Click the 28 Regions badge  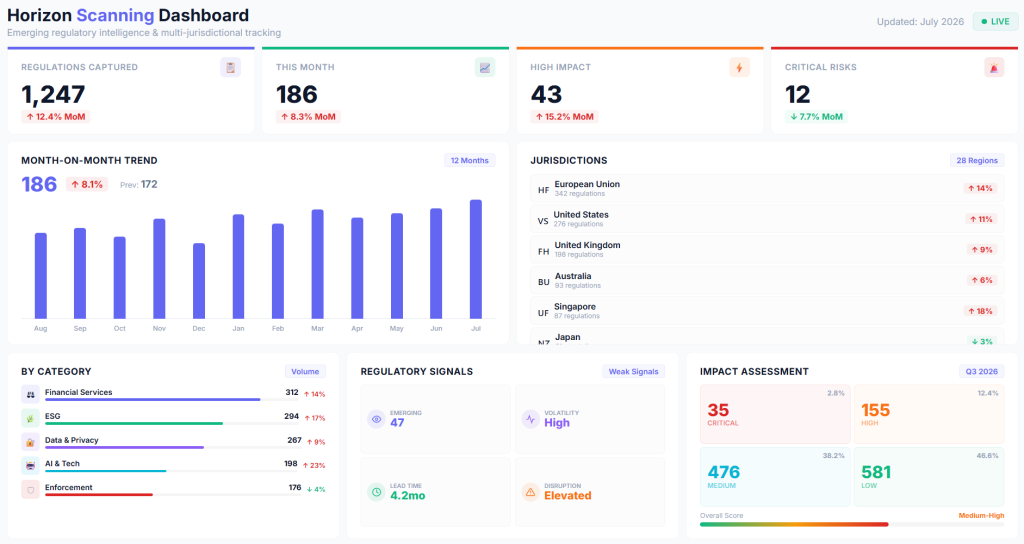click(977, 161)
